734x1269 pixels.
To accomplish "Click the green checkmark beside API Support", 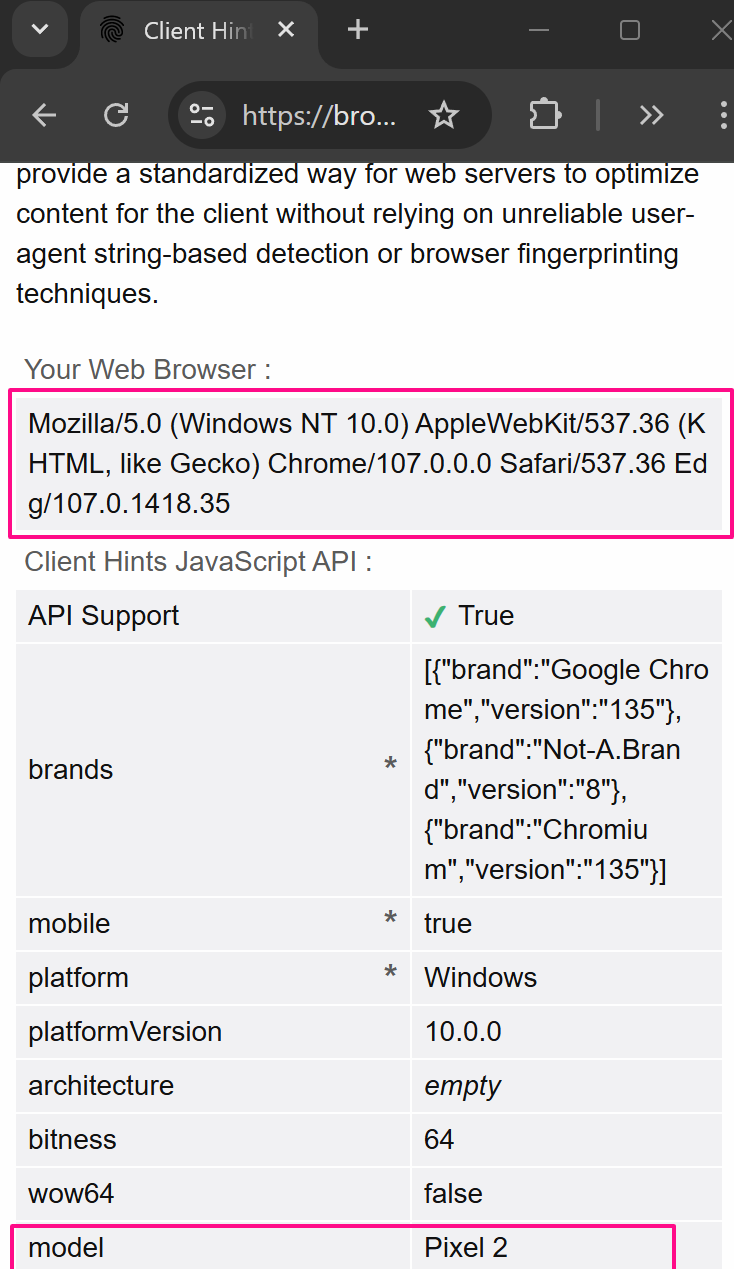I will pyautogui.click(x=433, y=616).
